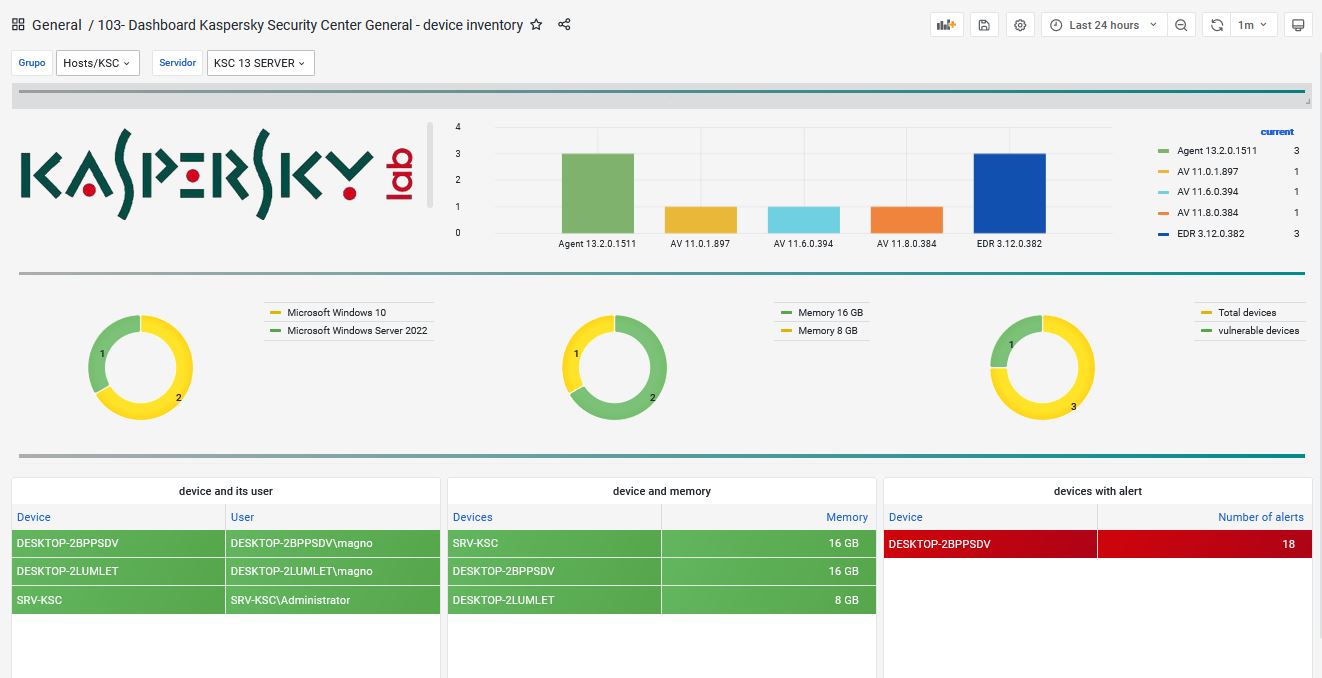
Task: Zoom out the time range
Action: point(1181,25)
